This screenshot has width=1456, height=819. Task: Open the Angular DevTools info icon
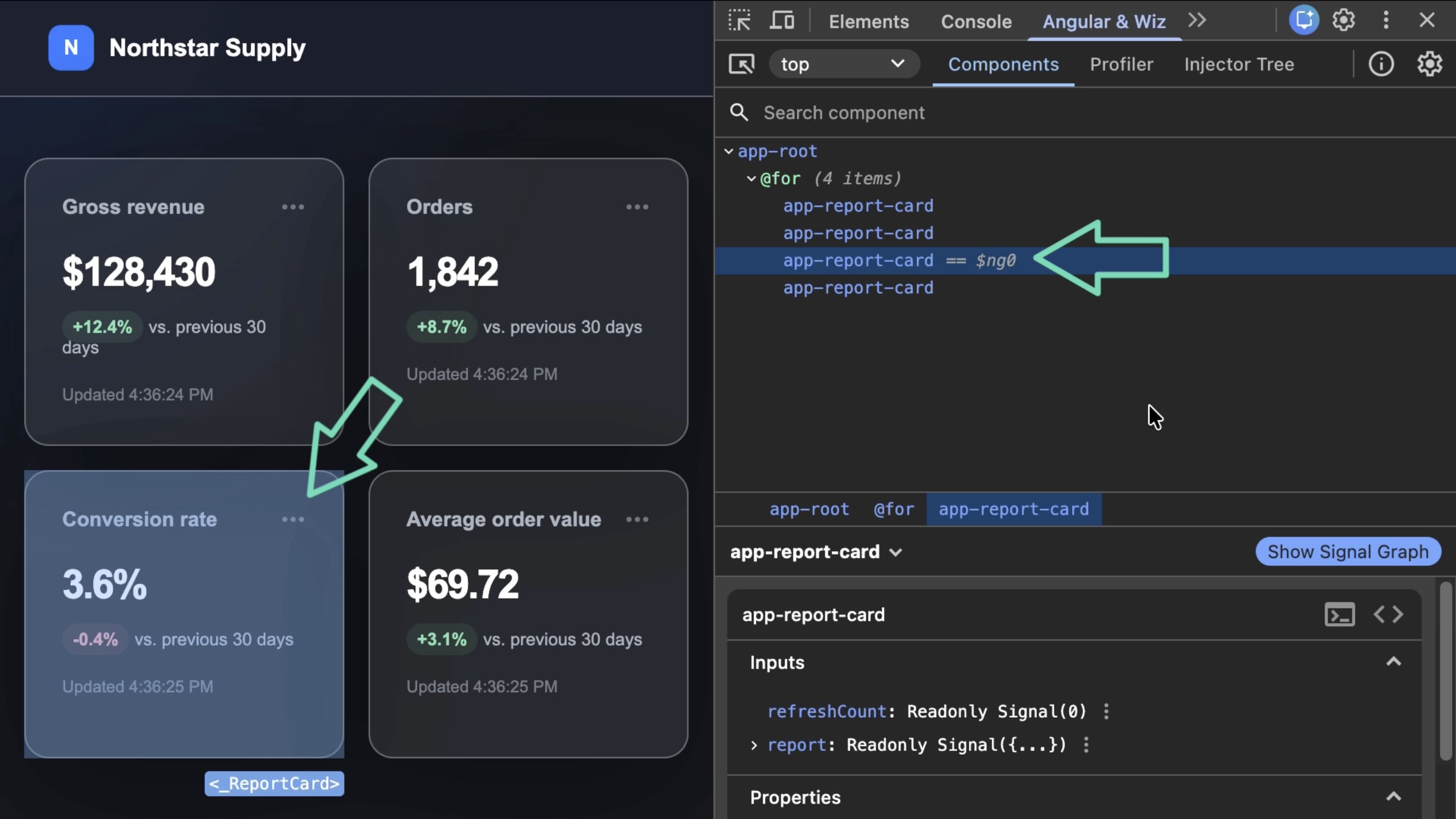1381,64
